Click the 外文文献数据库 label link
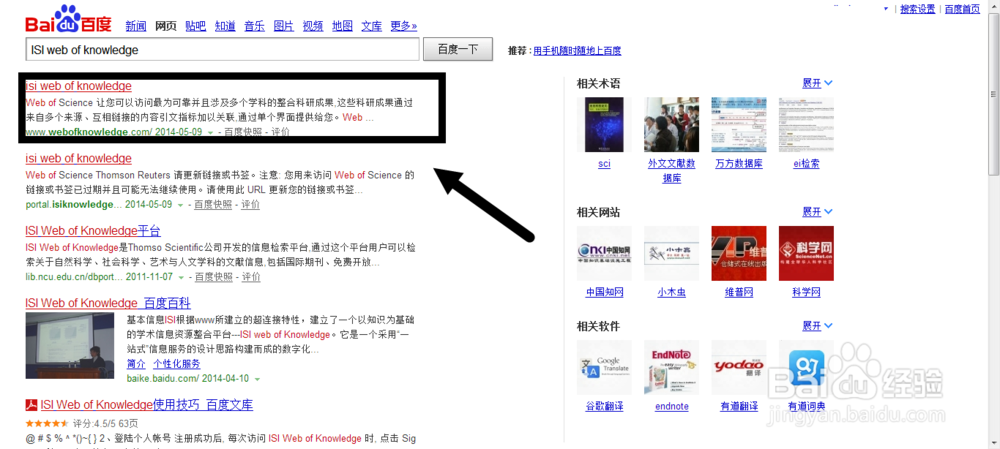 [x=672, y=171]
